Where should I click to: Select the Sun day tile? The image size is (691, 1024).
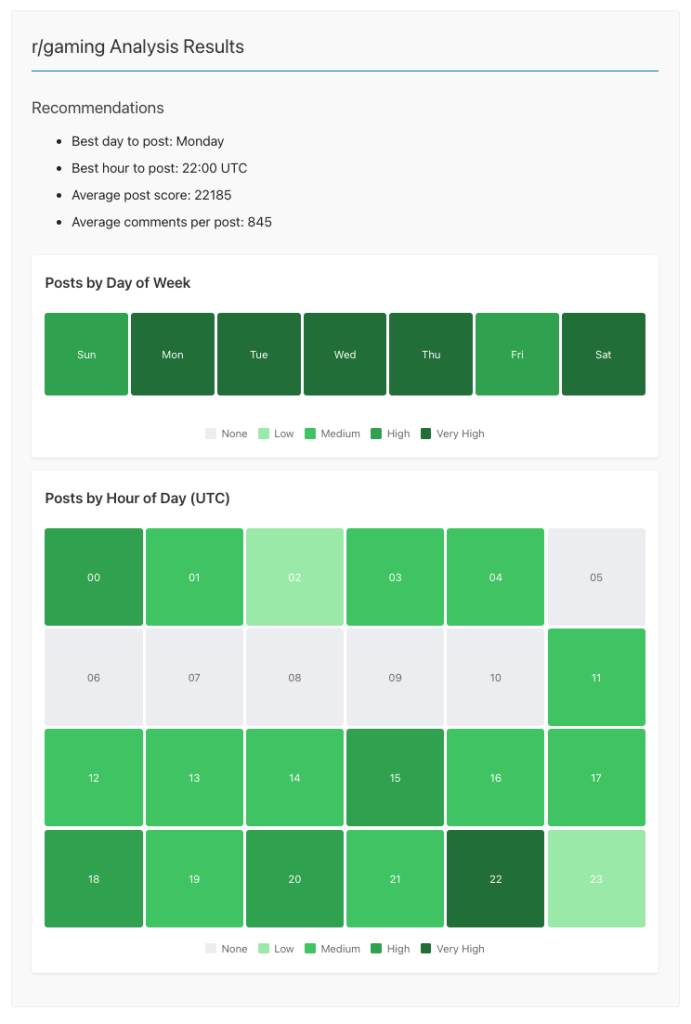[x=86, y=354]
